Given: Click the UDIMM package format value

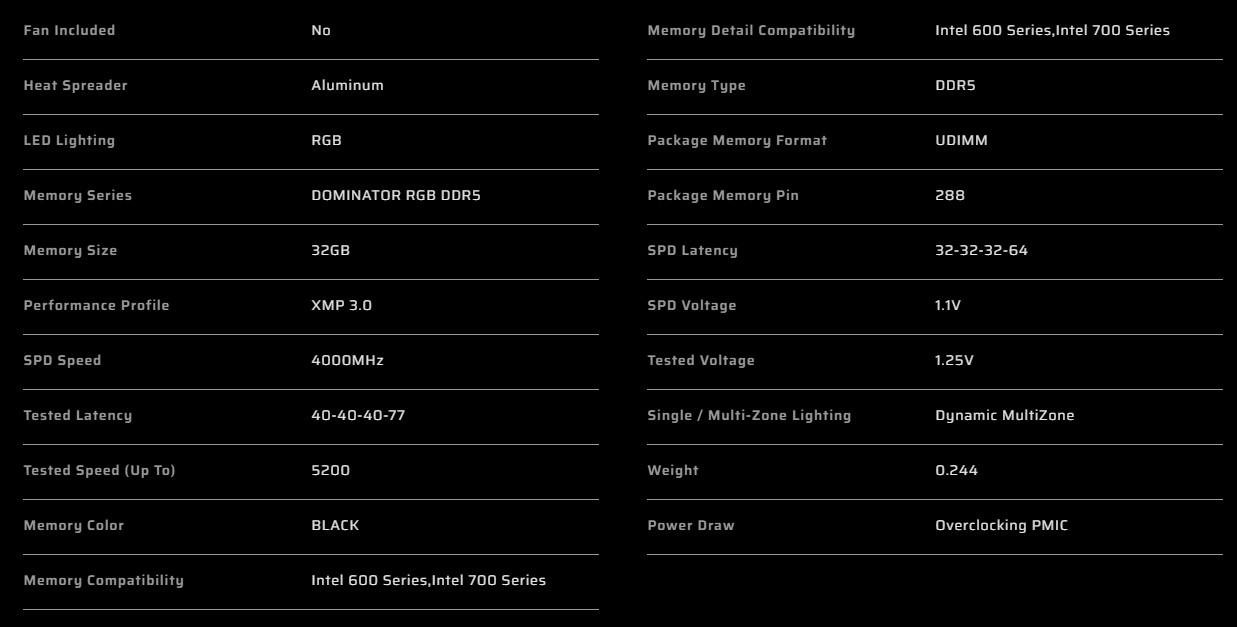Looking at the screenshot, I should point(961,140).
